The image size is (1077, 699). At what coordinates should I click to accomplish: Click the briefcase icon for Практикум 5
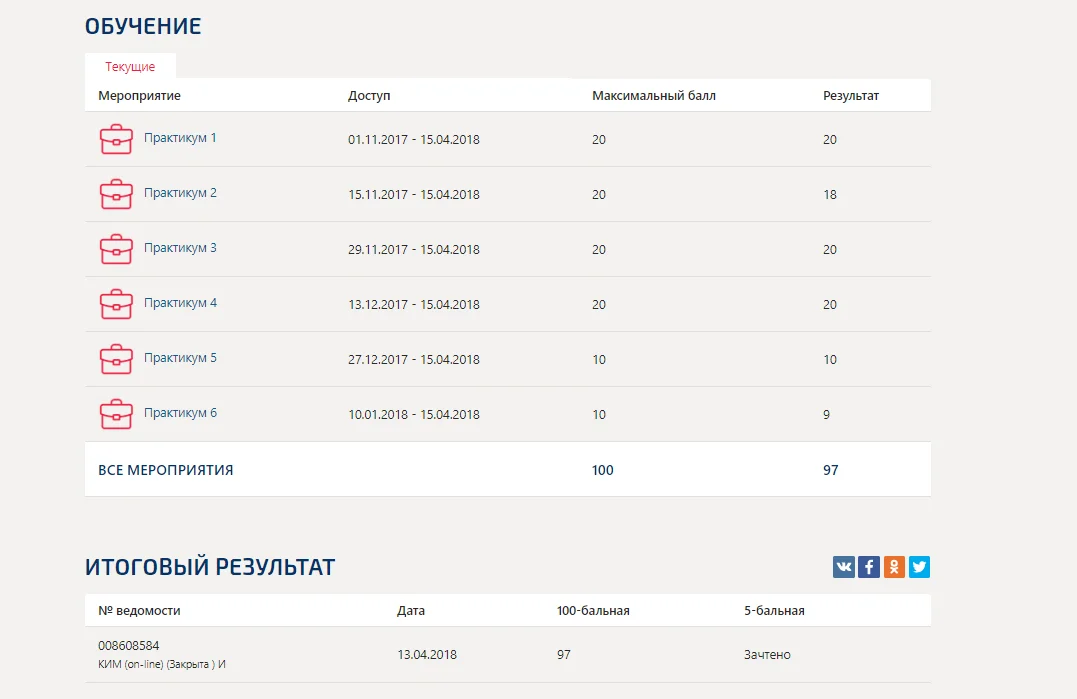(116, 359)
